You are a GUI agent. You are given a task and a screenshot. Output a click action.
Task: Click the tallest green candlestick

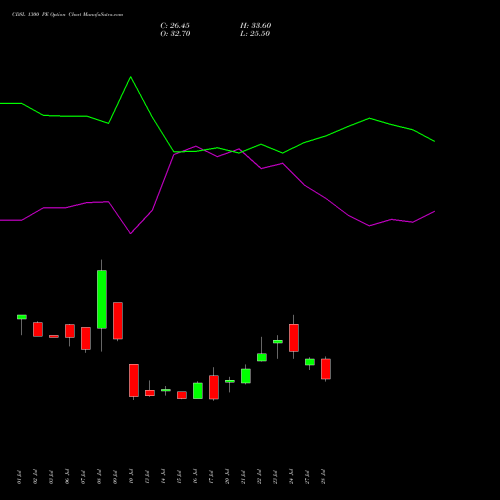(102, 299)
